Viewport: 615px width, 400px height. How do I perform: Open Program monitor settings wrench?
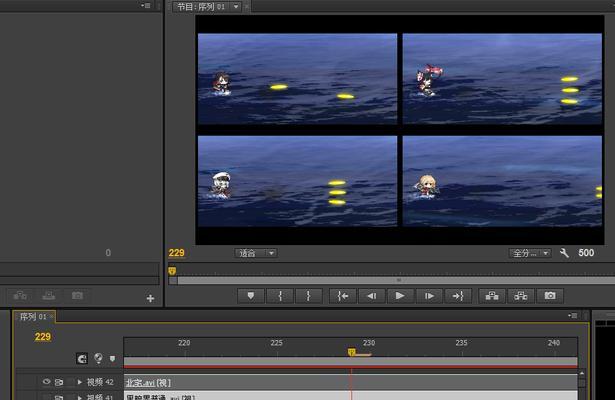click(564, 253)
